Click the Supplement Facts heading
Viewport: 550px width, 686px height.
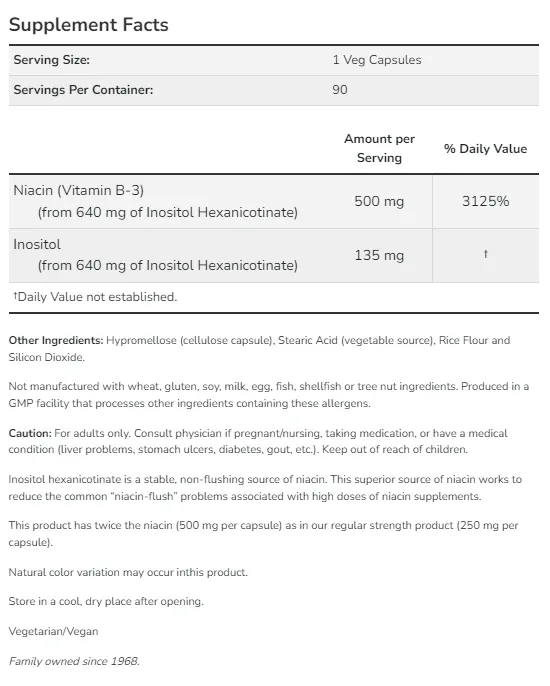coord(89,25)
